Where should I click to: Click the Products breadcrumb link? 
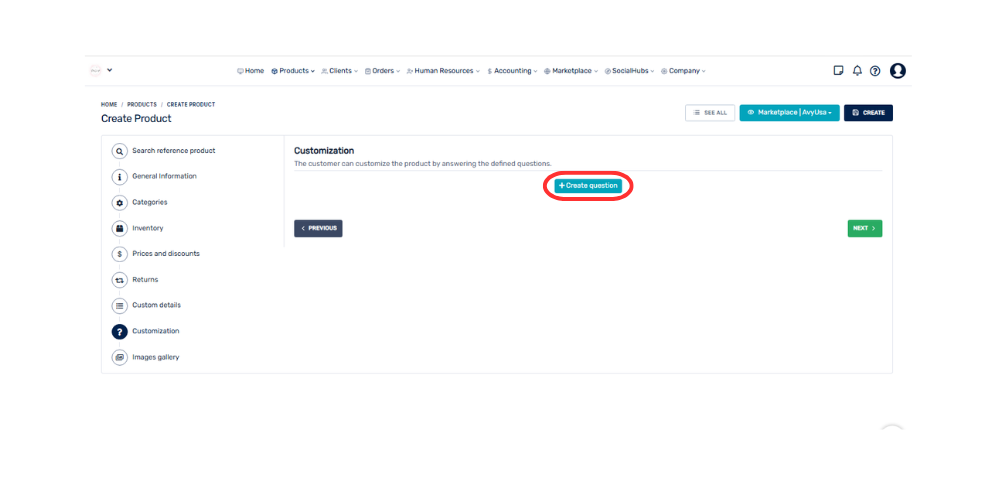point(141,104)
